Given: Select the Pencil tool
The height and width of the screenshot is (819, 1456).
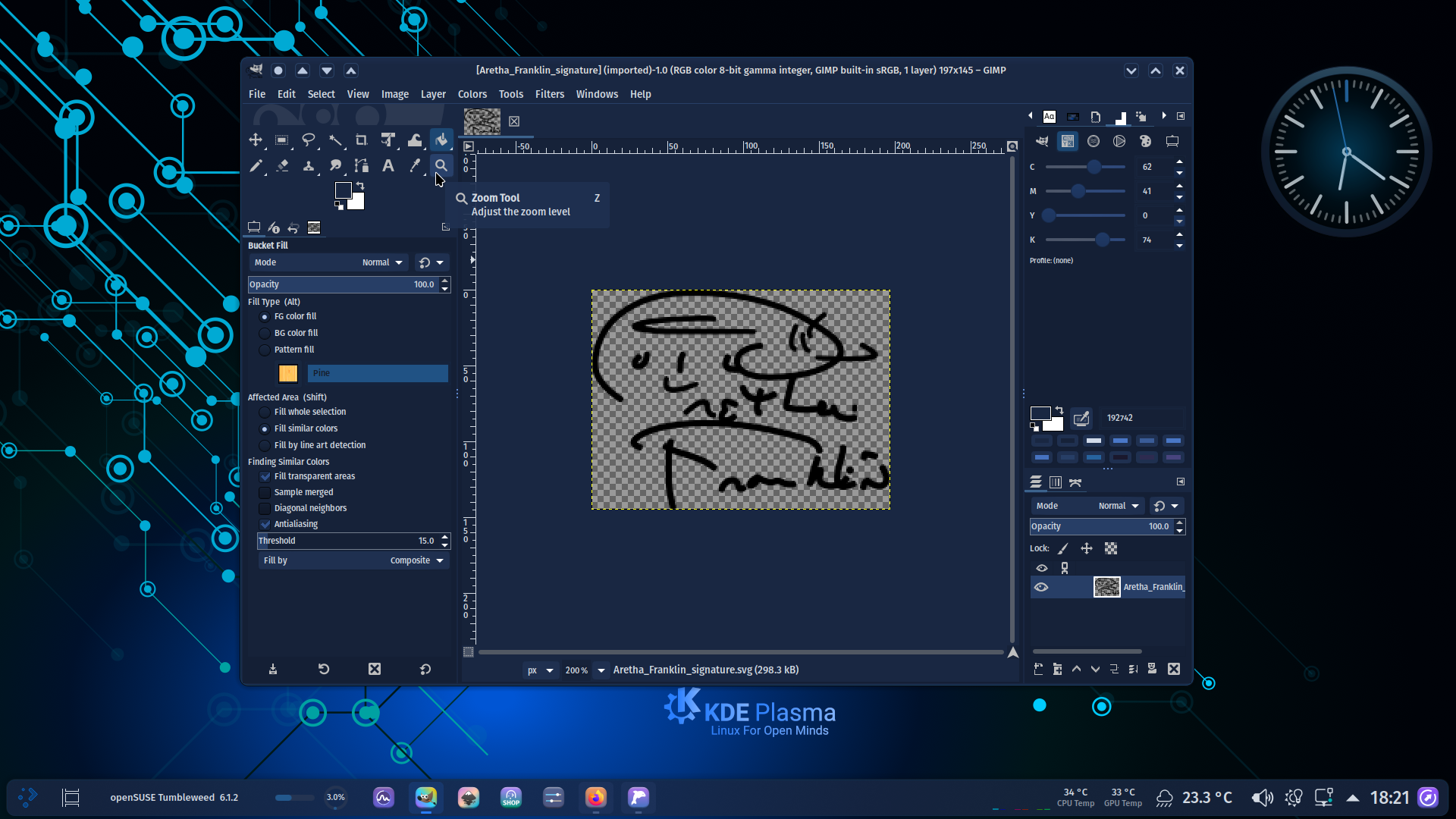Looking at the screenshot, I should point(256,166).
